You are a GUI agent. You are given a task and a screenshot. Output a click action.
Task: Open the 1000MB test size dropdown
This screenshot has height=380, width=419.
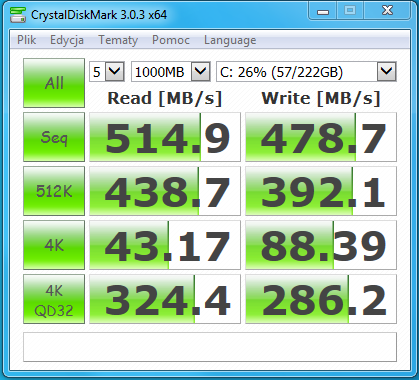point(171,72)
